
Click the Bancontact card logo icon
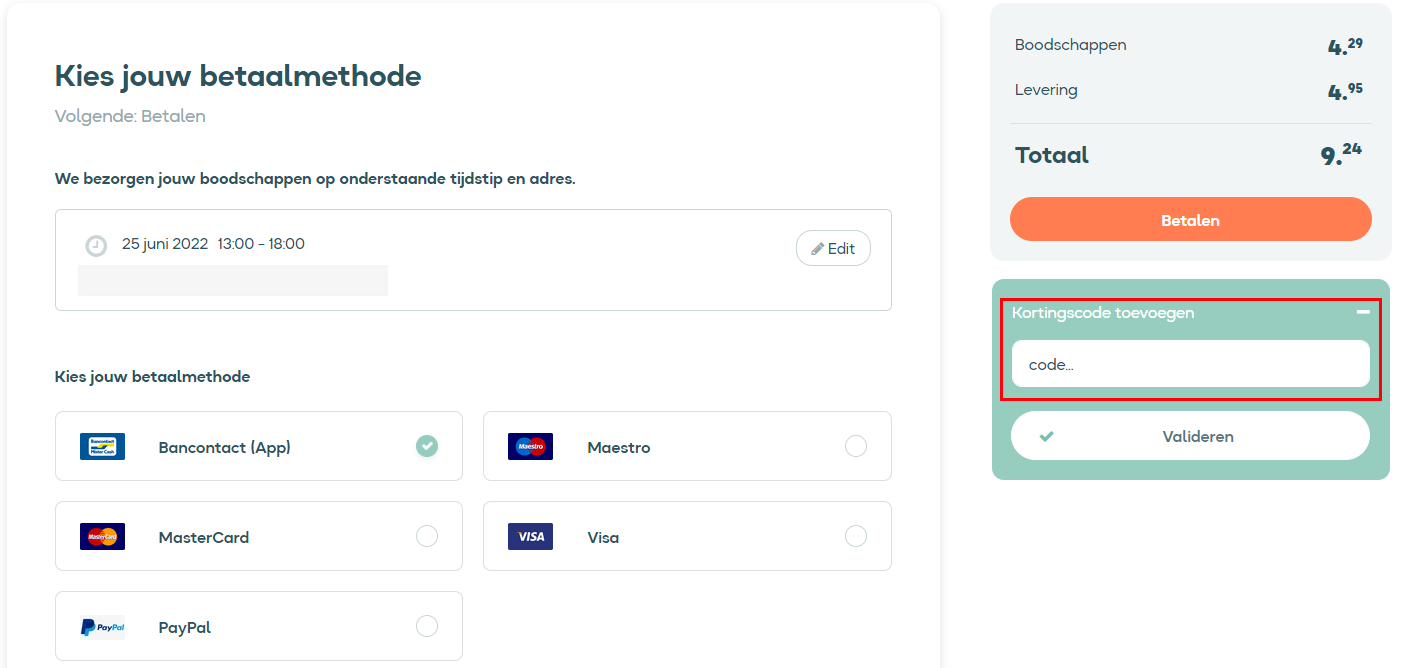point(102,446)
